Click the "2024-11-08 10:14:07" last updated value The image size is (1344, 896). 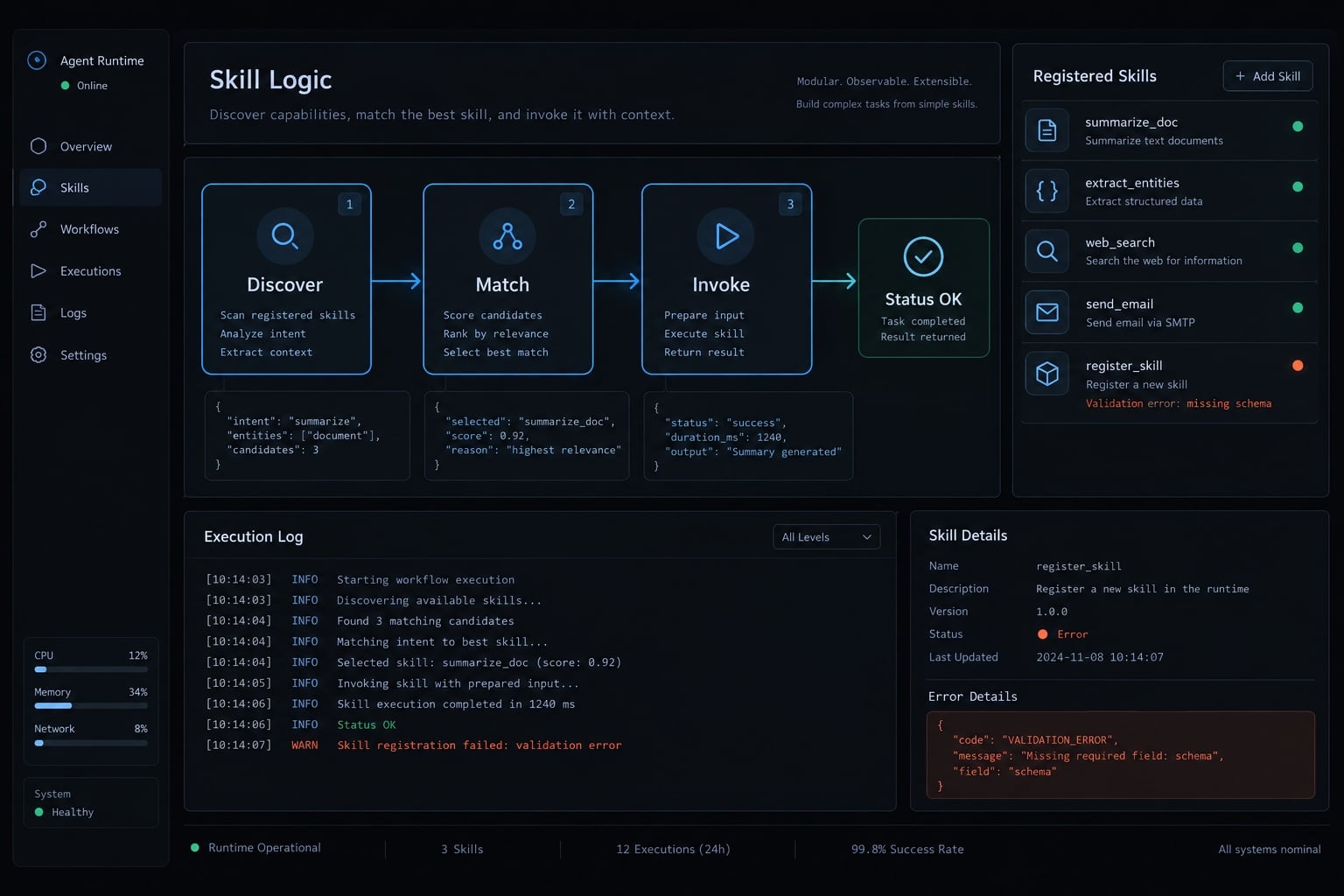(1100, 657)
